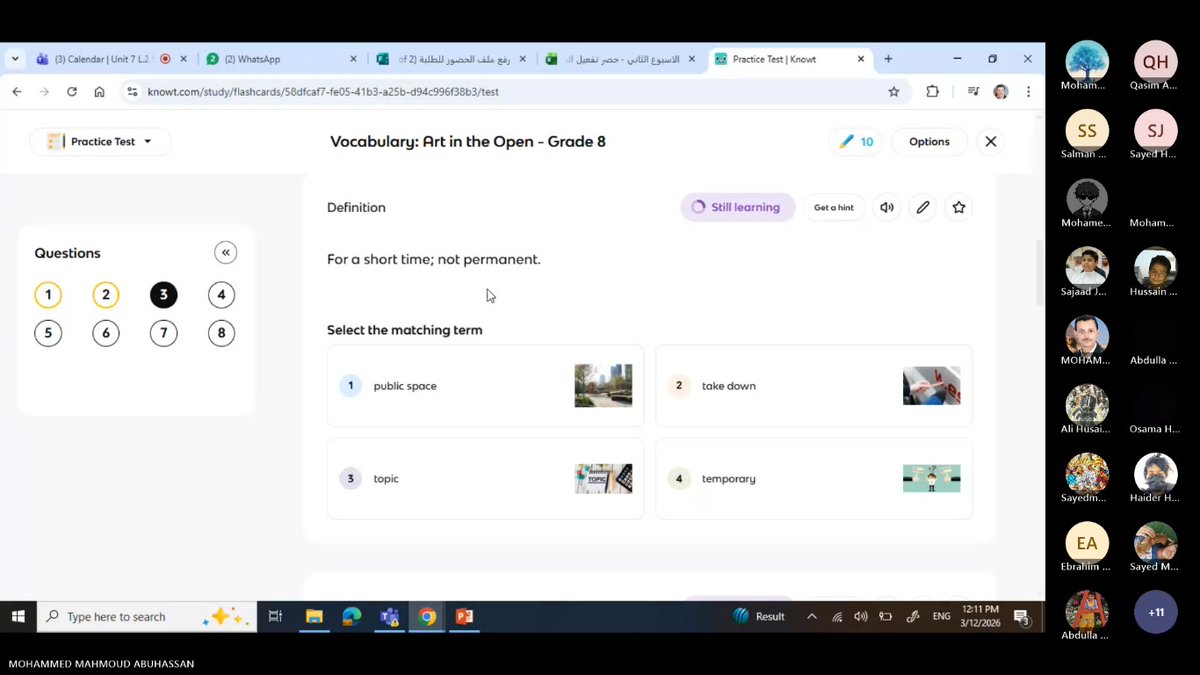Open the browser extensions puzzle icon
The image size is (1200, 675).
coord(932,91)
